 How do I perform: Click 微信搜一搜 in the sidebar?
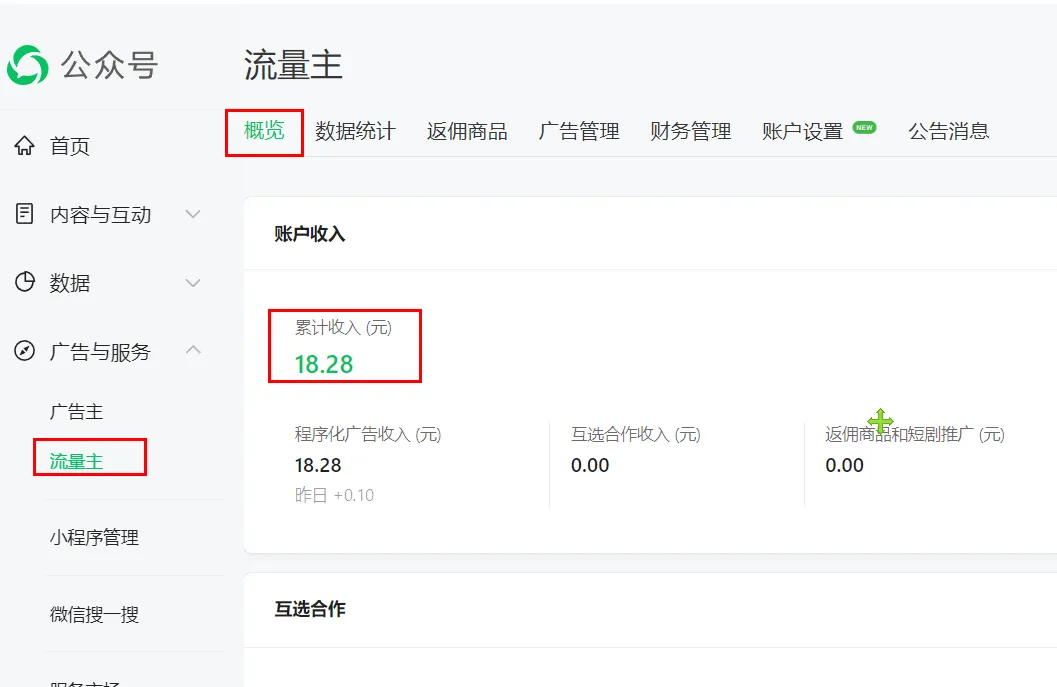pyautogui.click(x=92, y=614)
